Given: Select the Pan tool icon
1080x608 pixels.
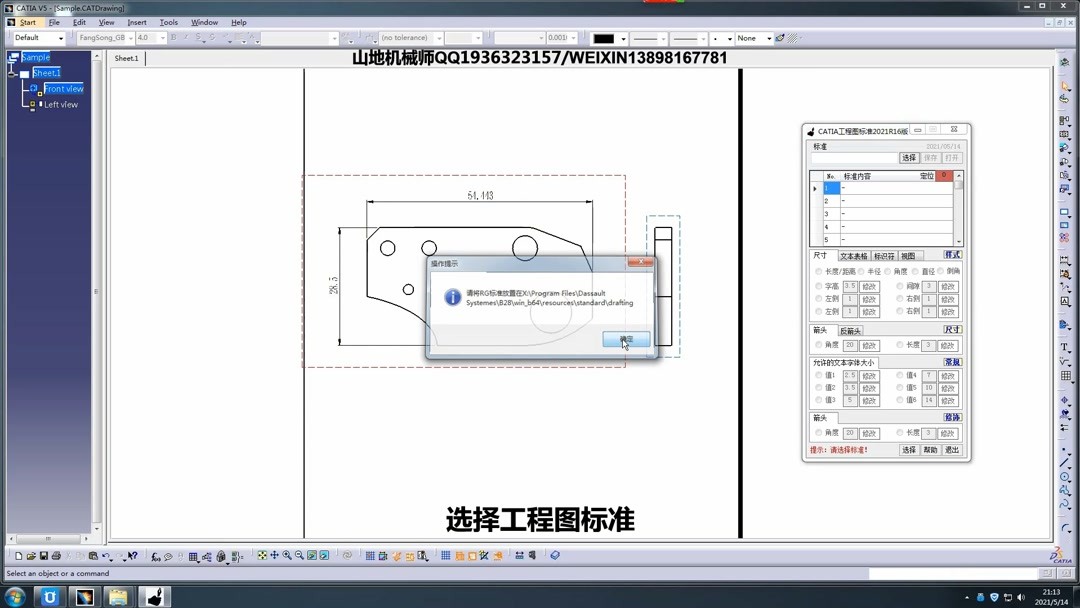Looking at the screenshot, I should 275,555.
